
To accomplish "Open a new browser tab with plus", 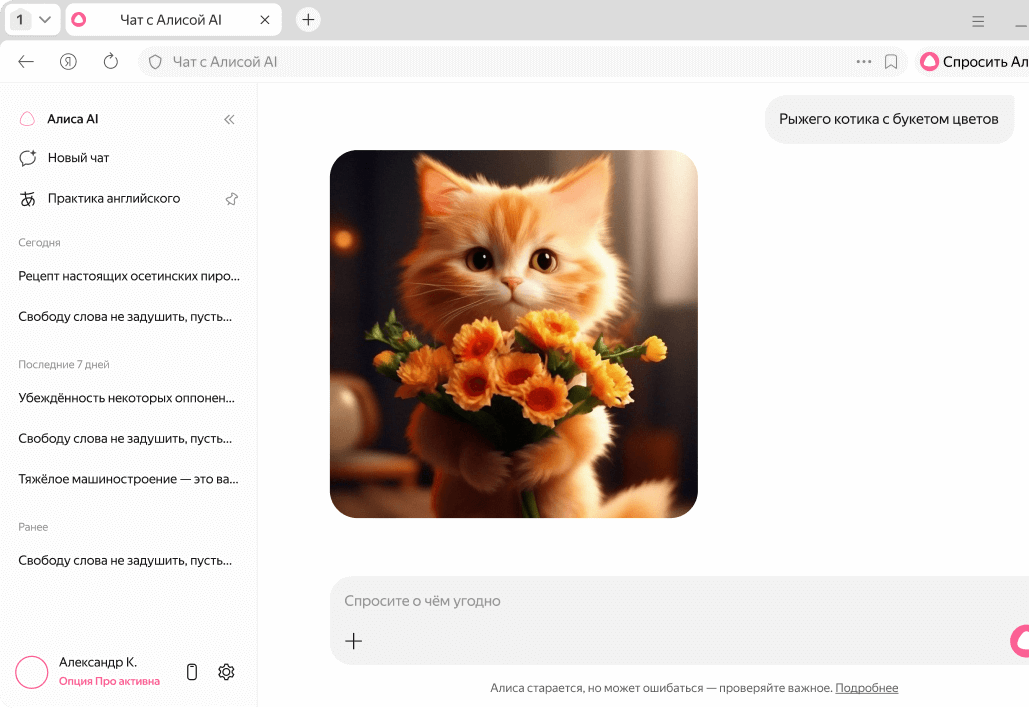I will (308, 20).
